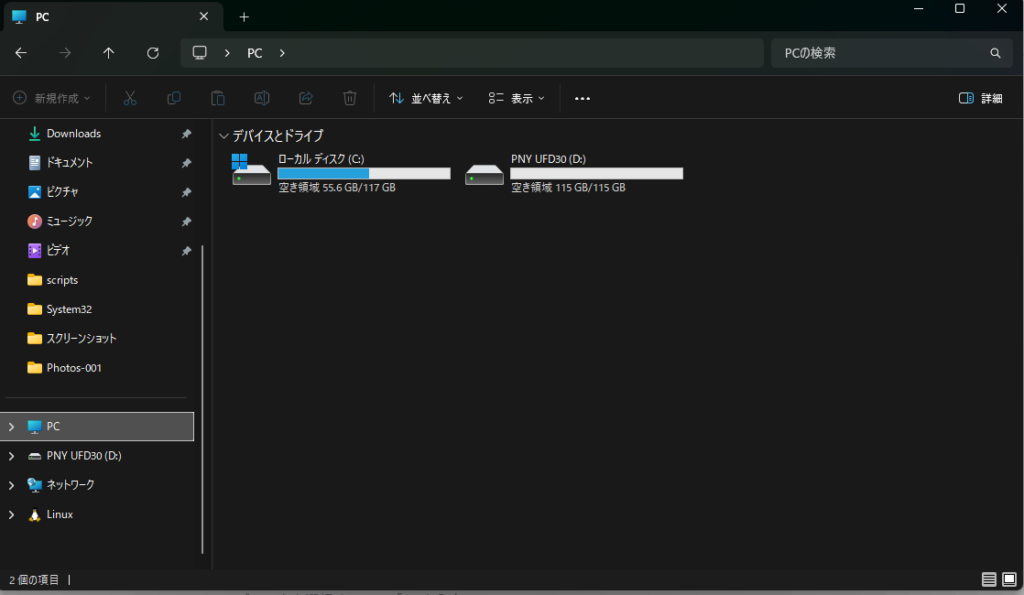The height and width of the screenshot is (595, 1024).
Task: Open the See more ellipsis menu
Action: click(x=582, y=98)
